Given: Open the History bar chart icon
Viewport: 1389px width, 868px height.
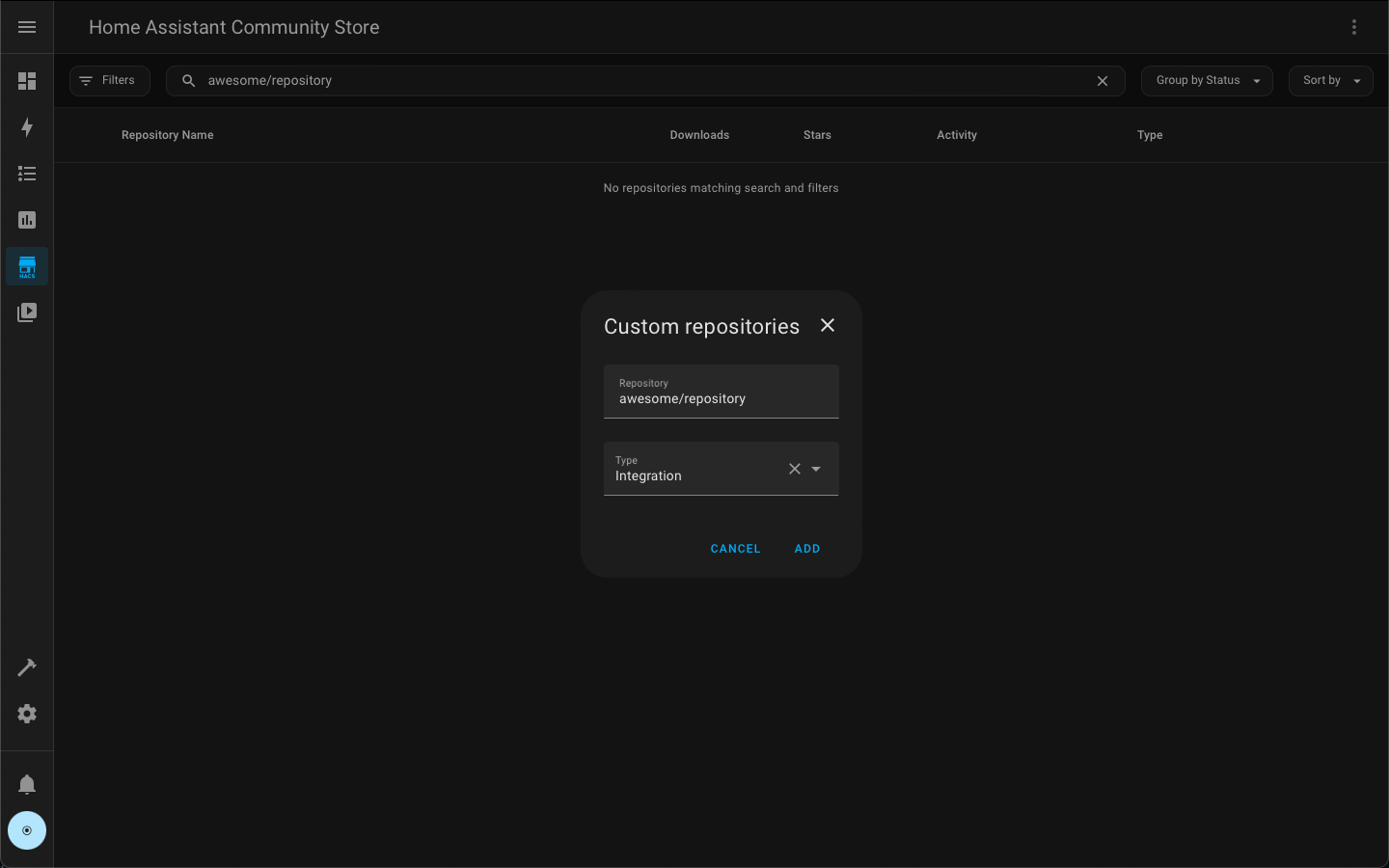Looking at the screenshot, I should pos(26,220).
